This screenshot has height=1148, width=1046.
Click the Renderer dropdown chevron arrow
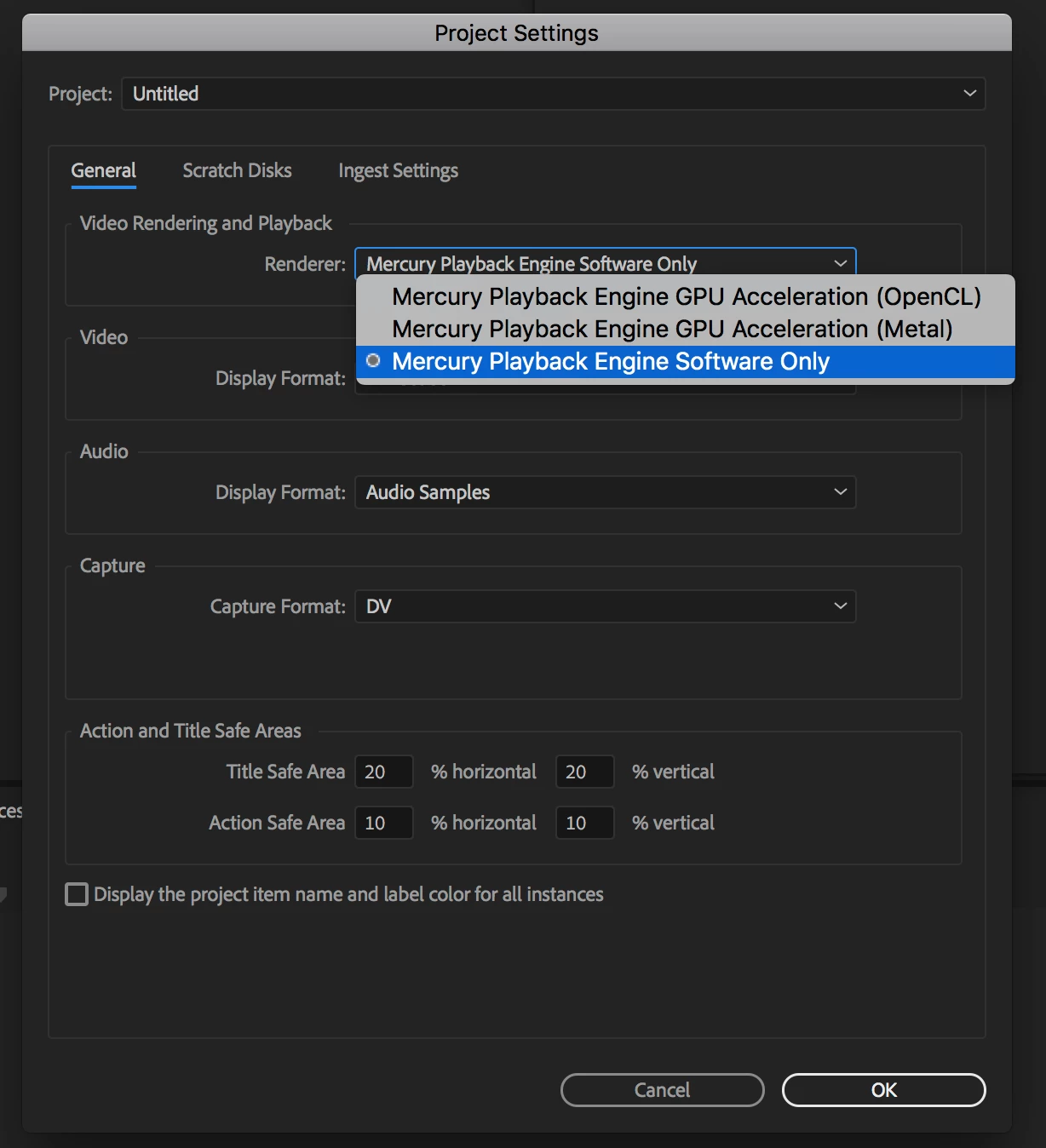[x=840, y=263]
